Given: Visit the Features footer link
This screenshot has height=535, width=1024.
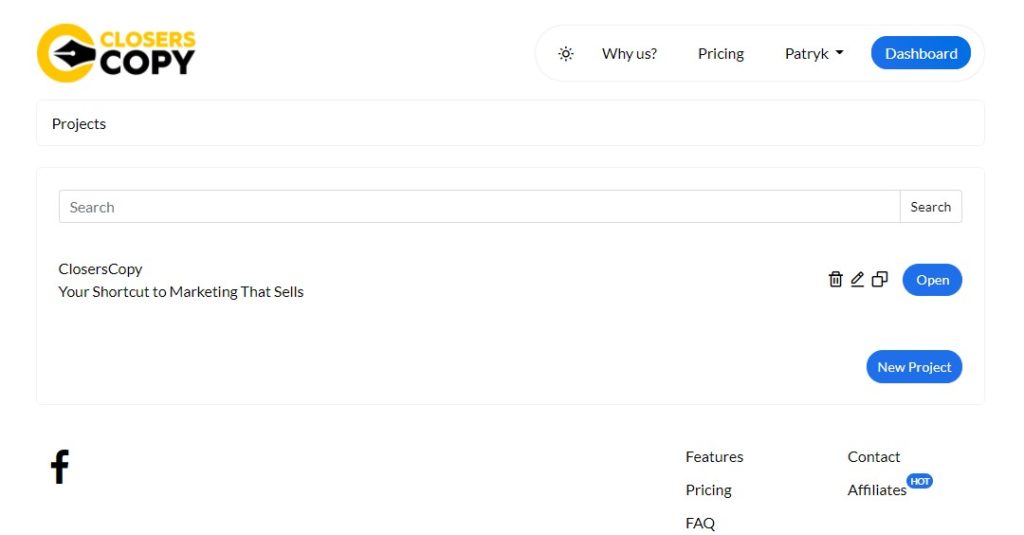Looking at the screenshot, I should point(714,457).
